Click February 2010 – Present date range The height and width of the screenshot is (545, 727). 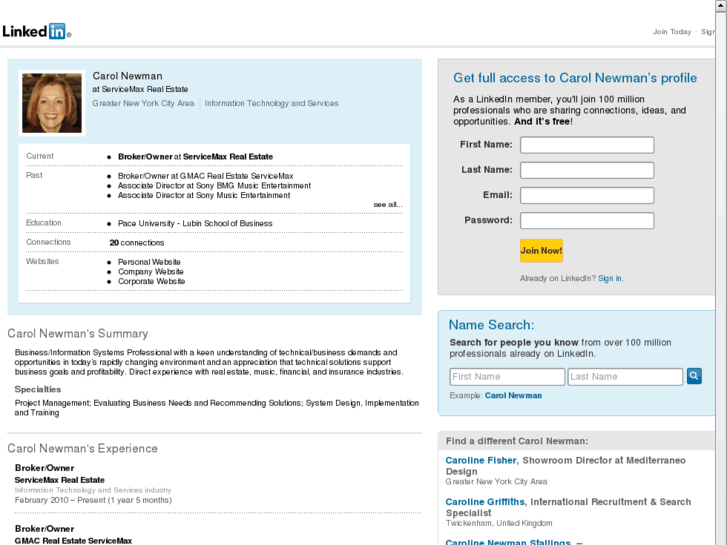pyautogui.click(x=93, y=500)
